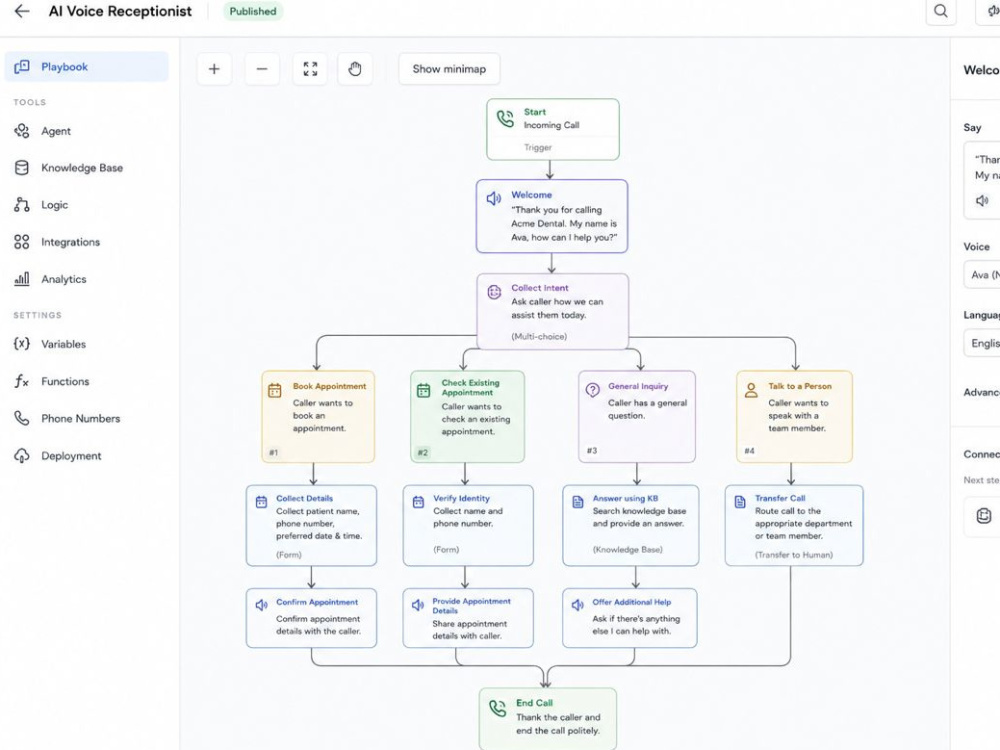The height and width of the screenshot is (750, 1000).
Task: Play the speaker icon in the Say panel
Action: coord(982,201)
